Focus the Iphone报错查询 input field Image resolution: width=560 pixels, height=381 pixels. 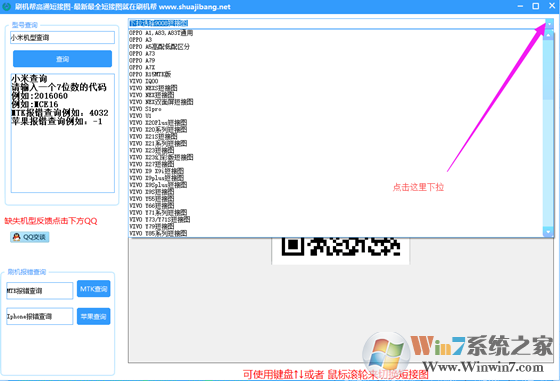pyautogui.click(x=40, y=316)
